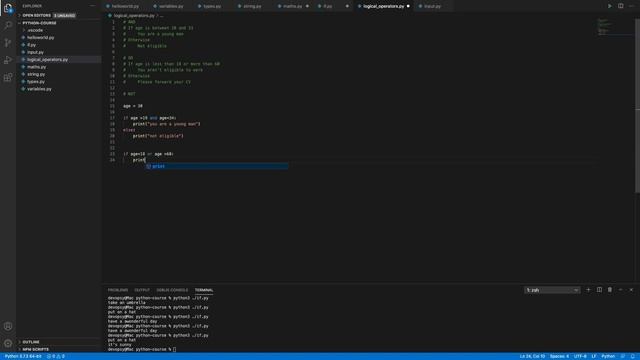Open notifications bell in status bar
The height and width of the screenshot is (360, 640).
[633, 356]
